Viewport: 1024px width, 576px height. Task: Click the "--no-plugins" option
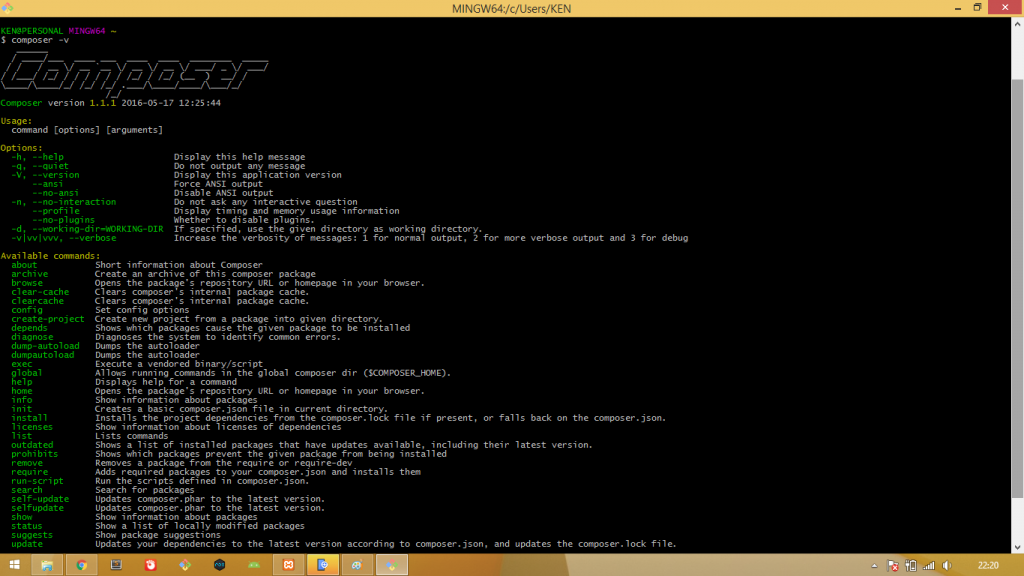coord(63,220)
